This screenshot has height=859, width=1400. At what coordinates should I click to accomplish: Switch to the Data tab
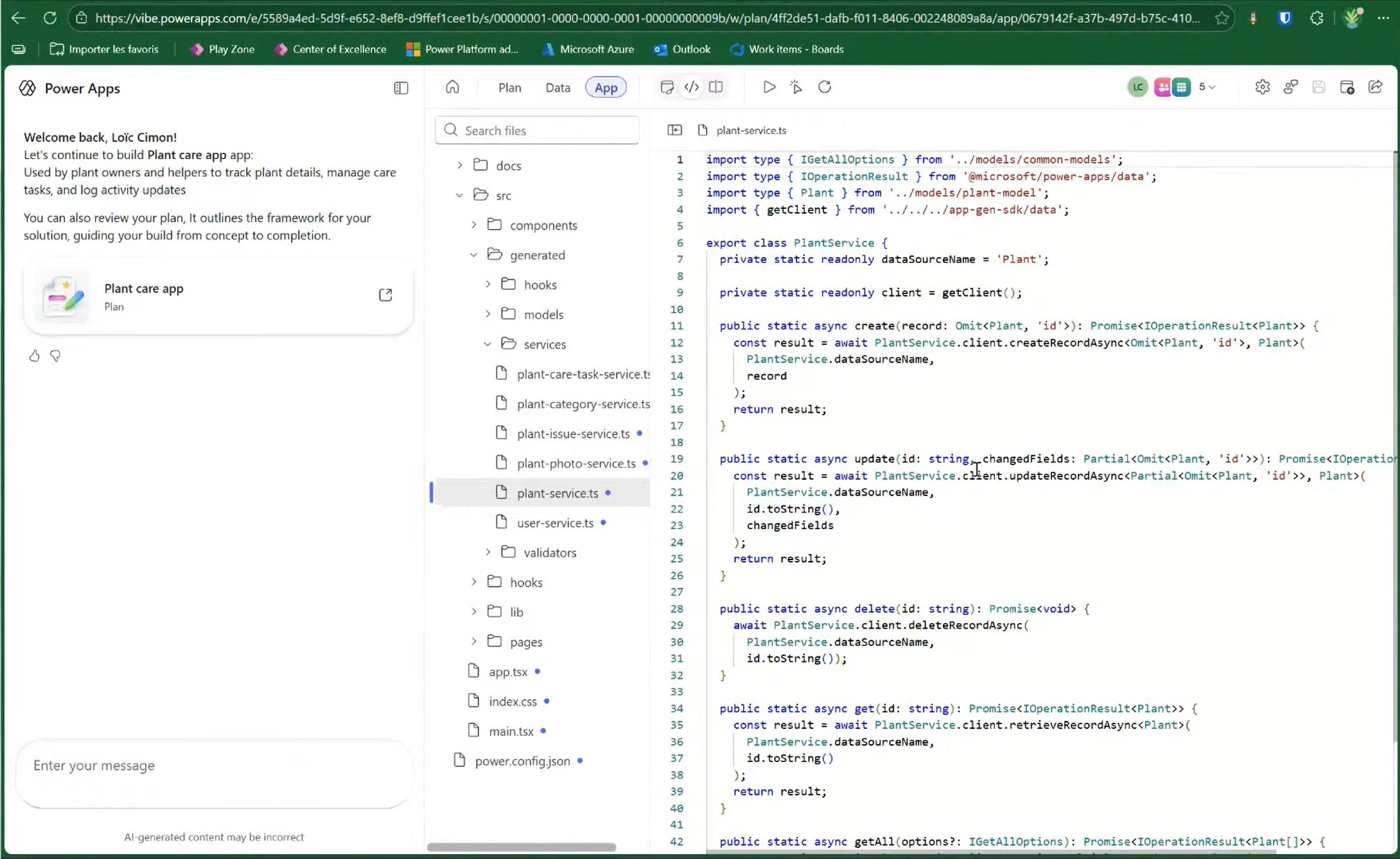click(557, 88)
